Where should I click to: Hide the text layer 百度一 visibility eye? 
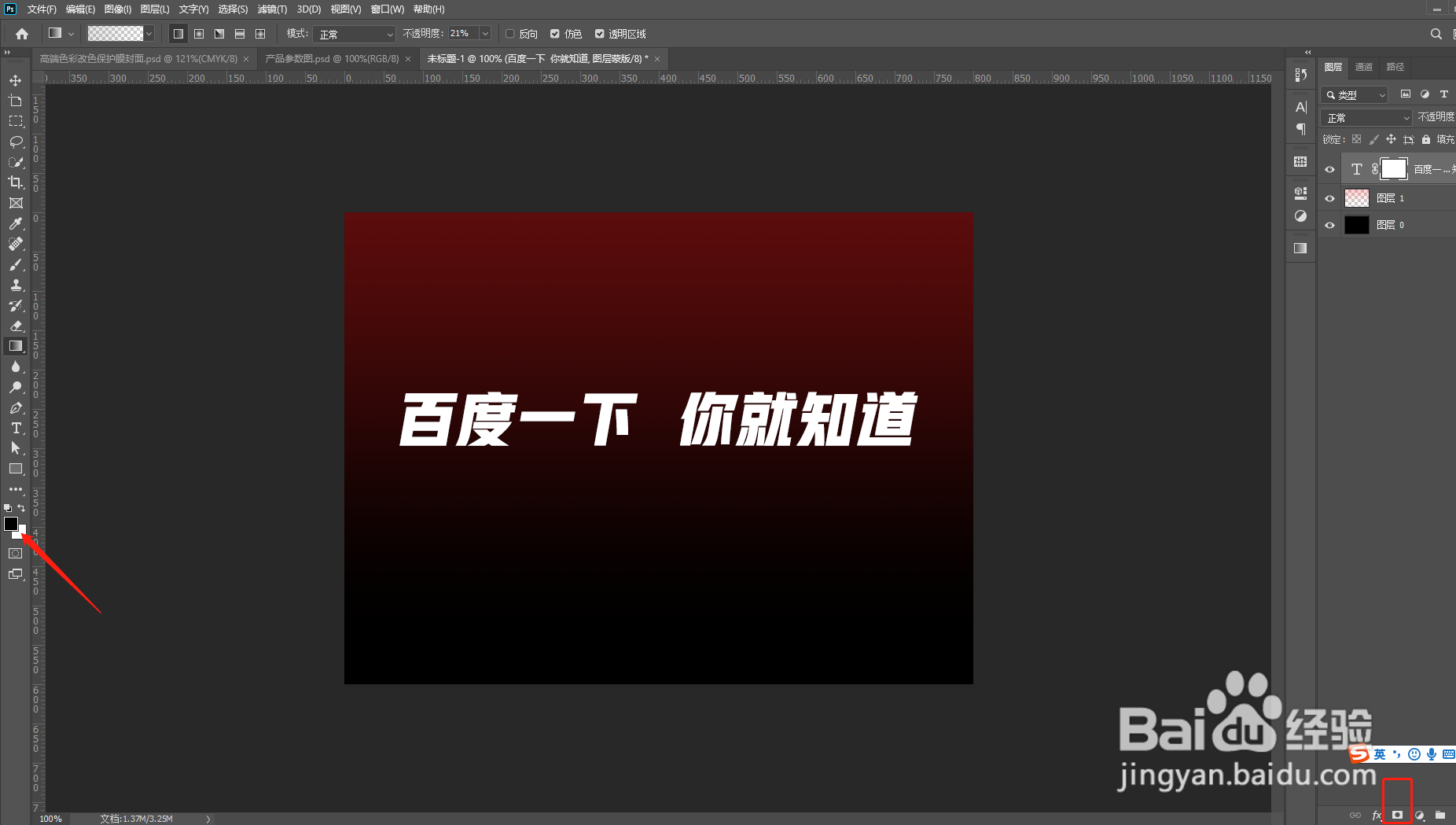(1329, 169)
